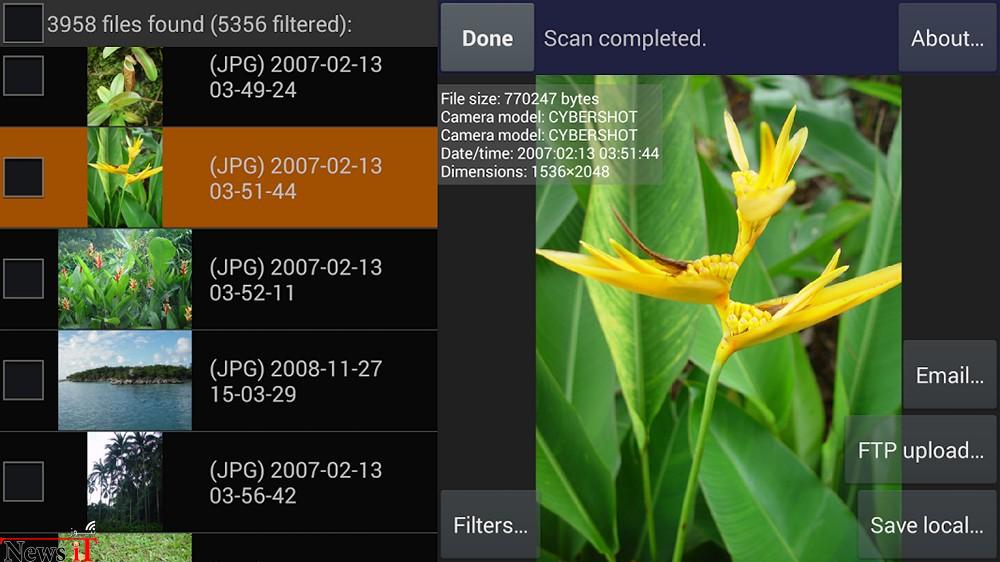Click the 'Dimensions: 1536×2048' line

tap(524, 172)
